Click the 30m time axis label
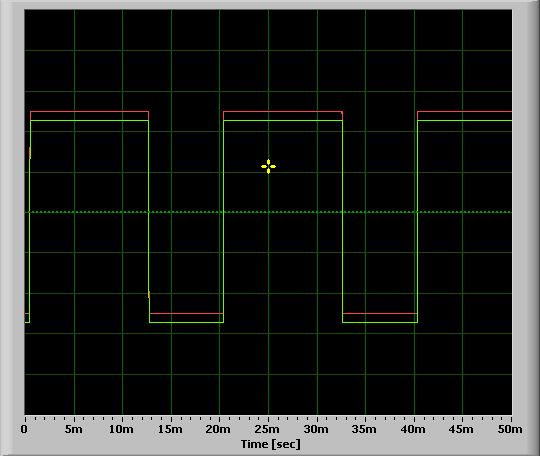The width and height of the screenshot is (540, 456). pos(316,429)
